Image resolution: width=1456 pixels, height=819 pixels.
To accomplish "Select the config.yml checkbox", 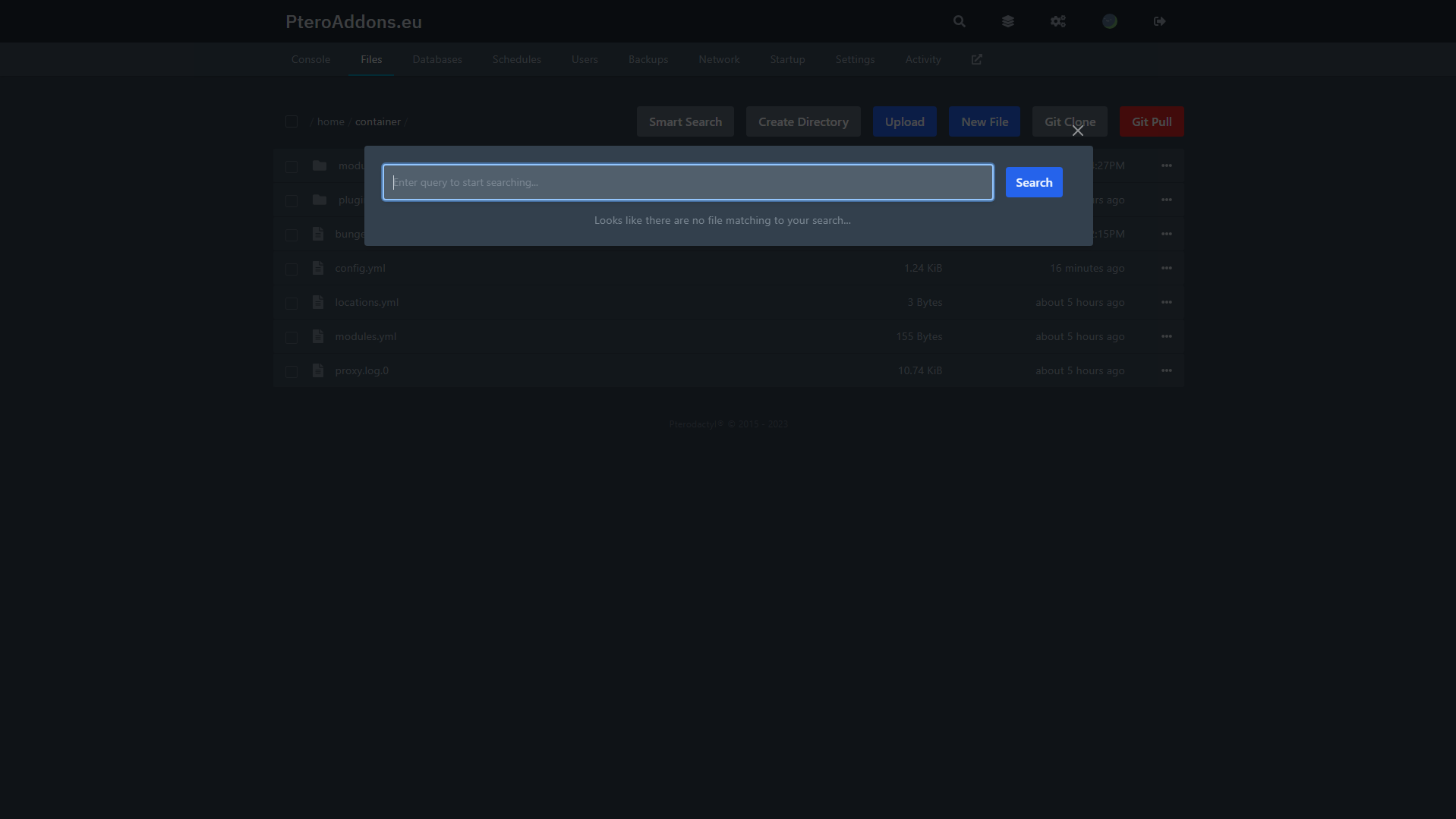I will (291, 269).
